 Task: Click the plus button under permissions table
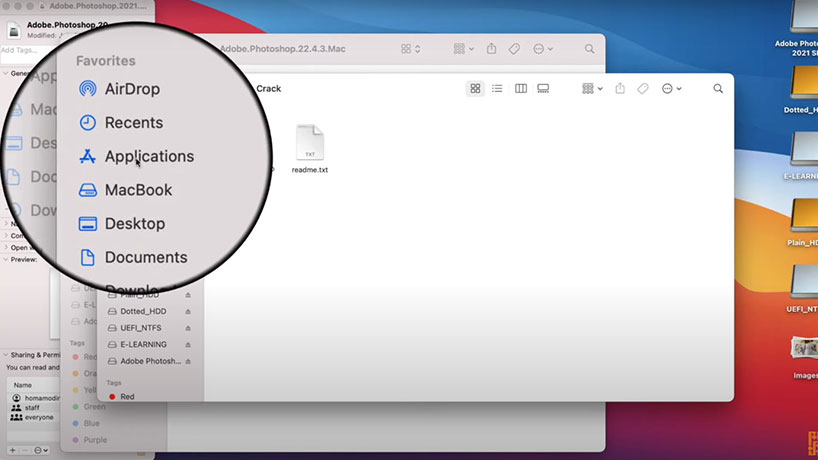tap(13, 450)
